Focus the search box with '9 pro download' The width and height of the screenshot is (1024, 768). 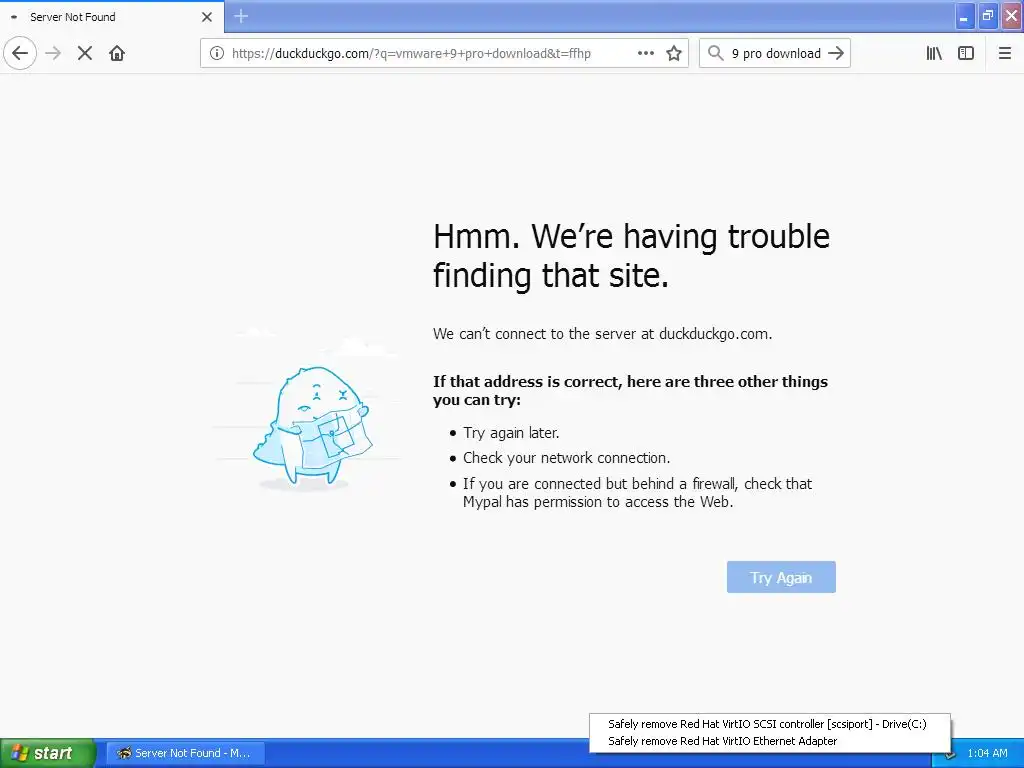pyautogui.click(x=776, y=54)
